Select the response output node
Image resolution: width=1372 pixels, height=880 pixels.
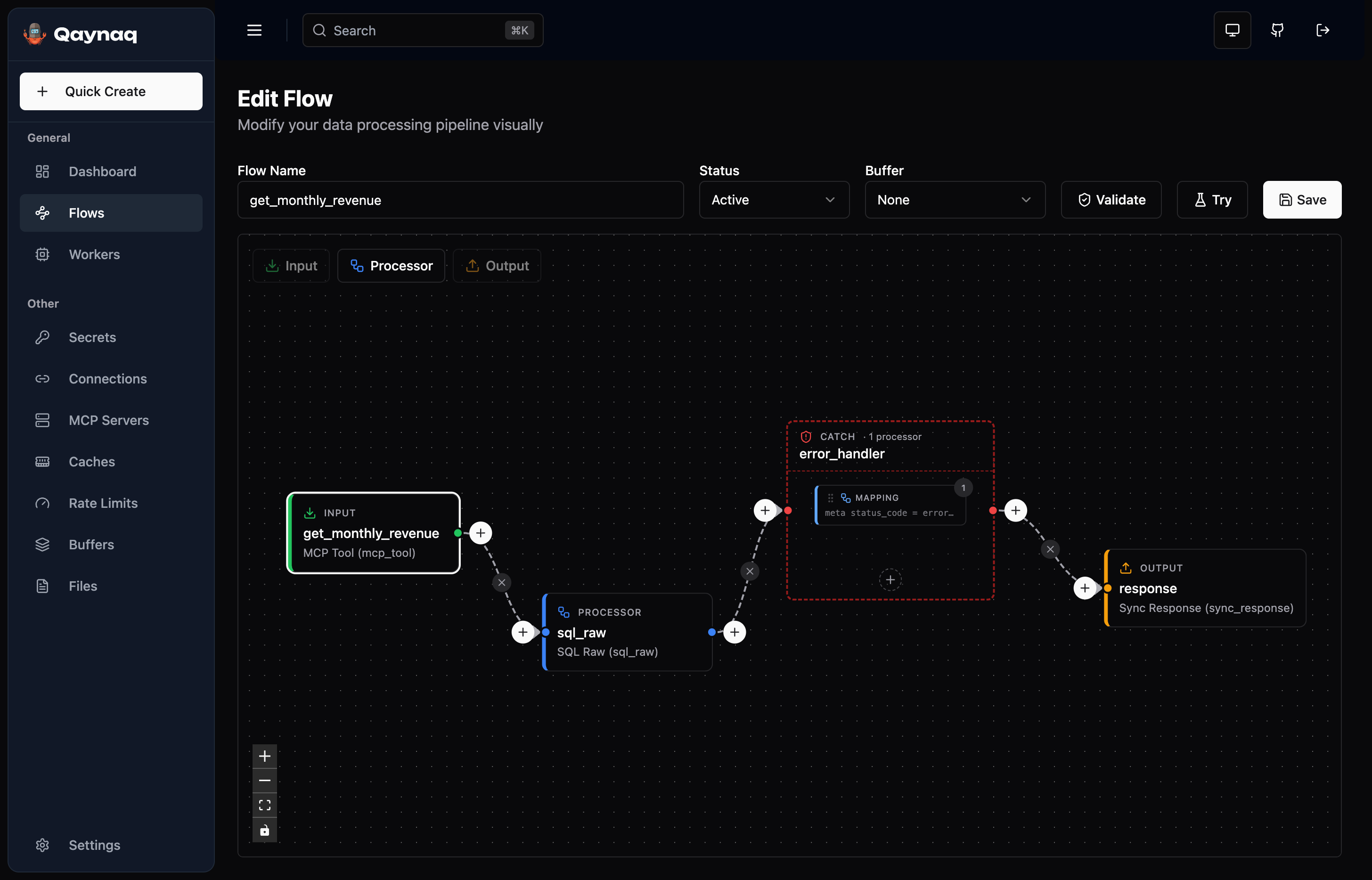[x=1205, y=588]
